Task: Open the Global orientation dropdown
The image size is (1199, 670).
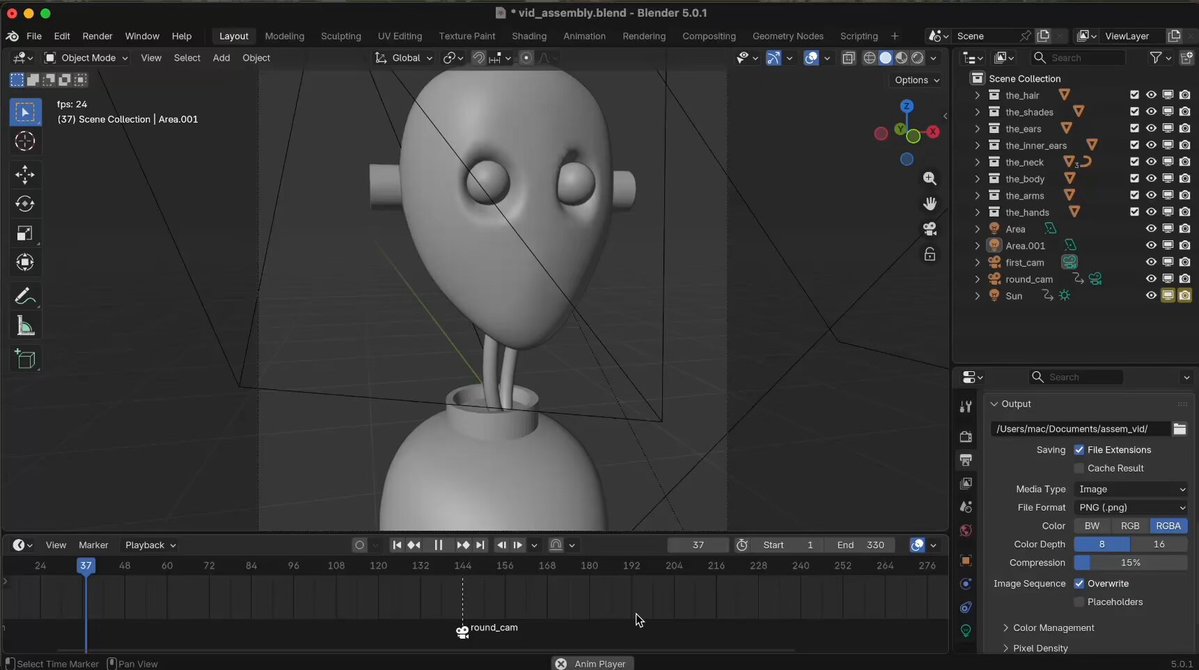Action: pyautogui.click(x=405, y=57)
